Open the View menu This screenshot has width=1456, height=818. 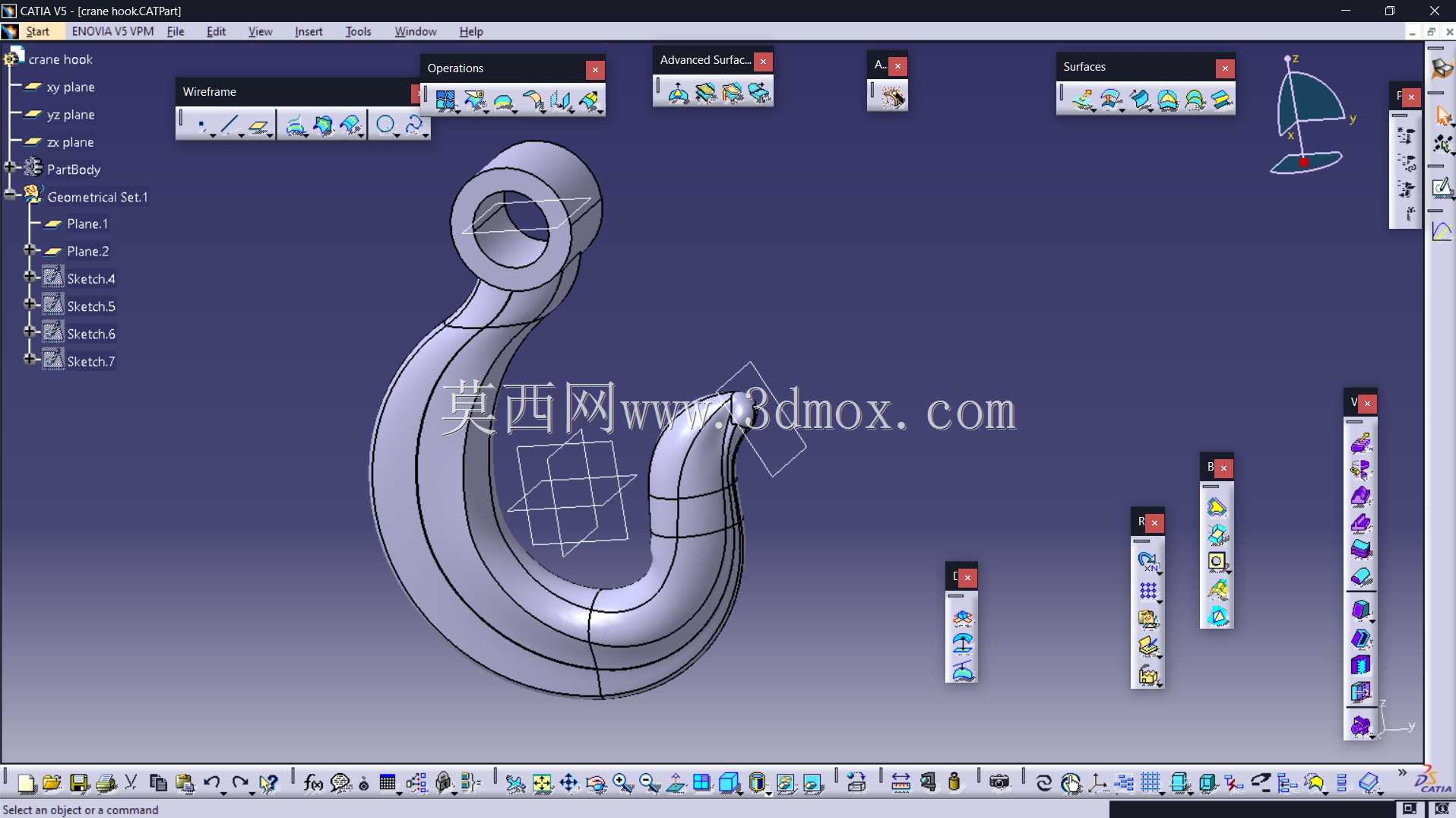point(260,31)
